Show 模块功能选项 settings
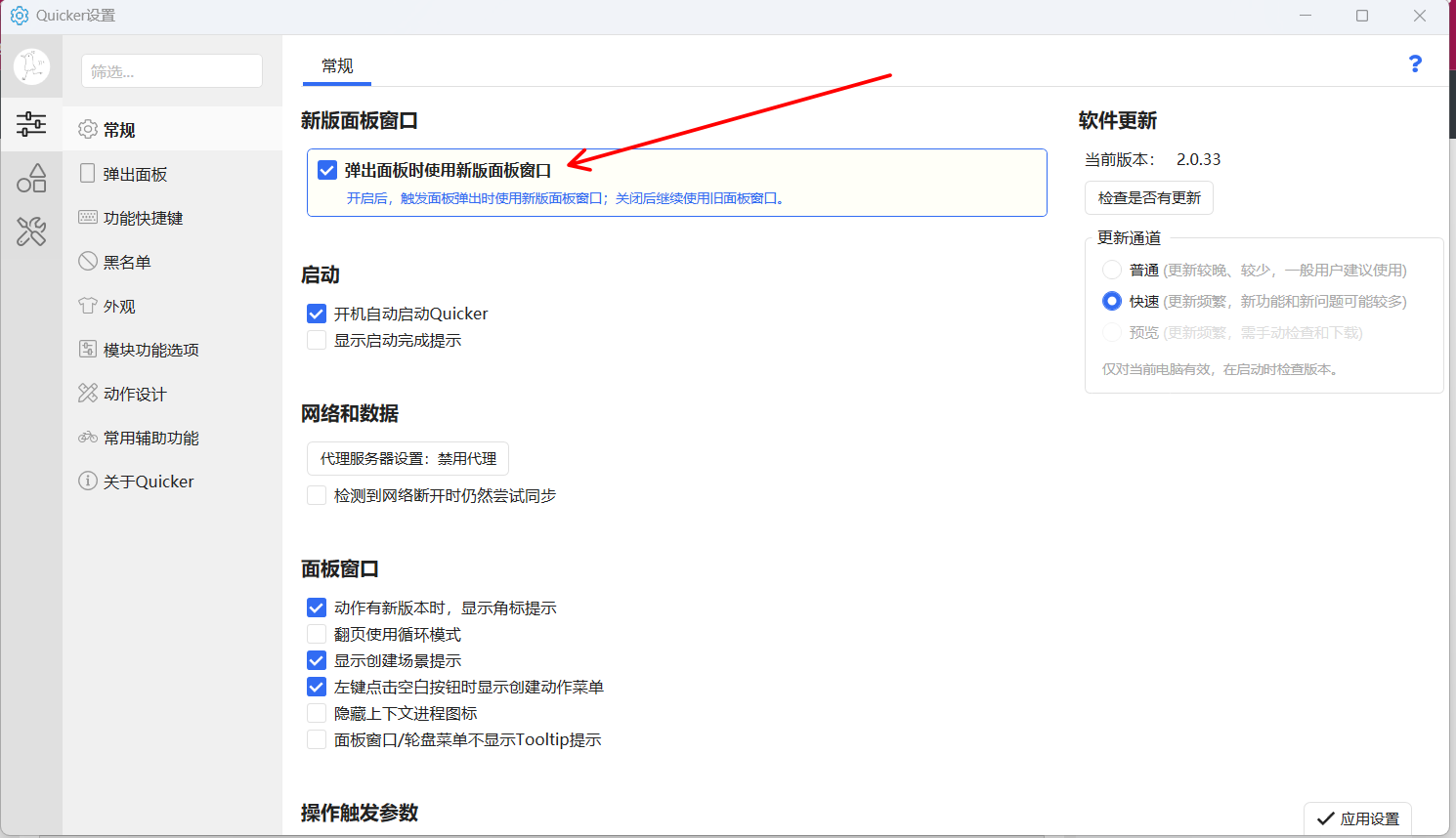Viewport: 1456px width, 838px height. [172, 350]
